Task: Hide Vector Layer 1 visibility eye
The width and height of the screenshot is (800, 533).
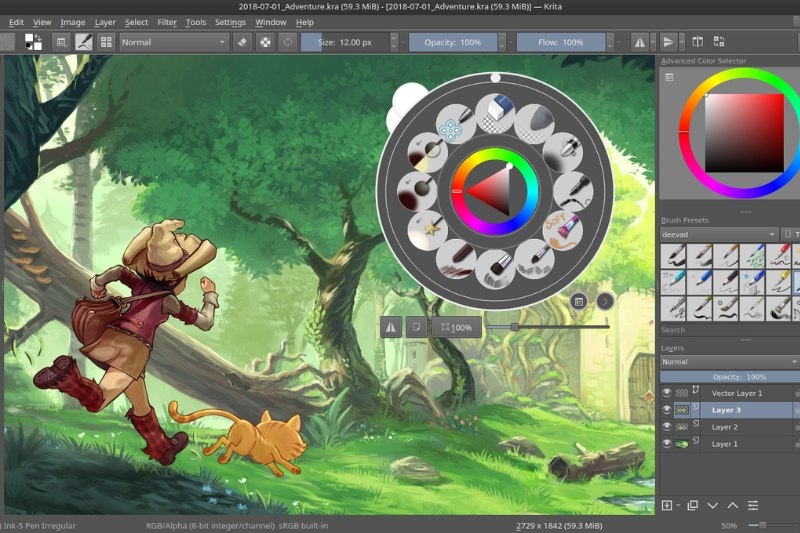Action: click(666, 393)
